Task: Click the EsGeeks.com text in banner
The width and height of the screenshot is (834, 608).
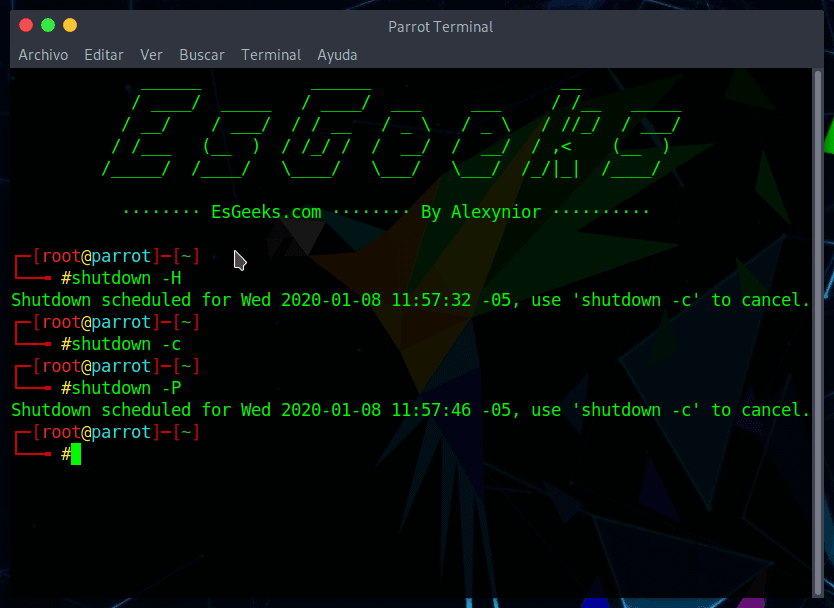Action: [266, 212]
